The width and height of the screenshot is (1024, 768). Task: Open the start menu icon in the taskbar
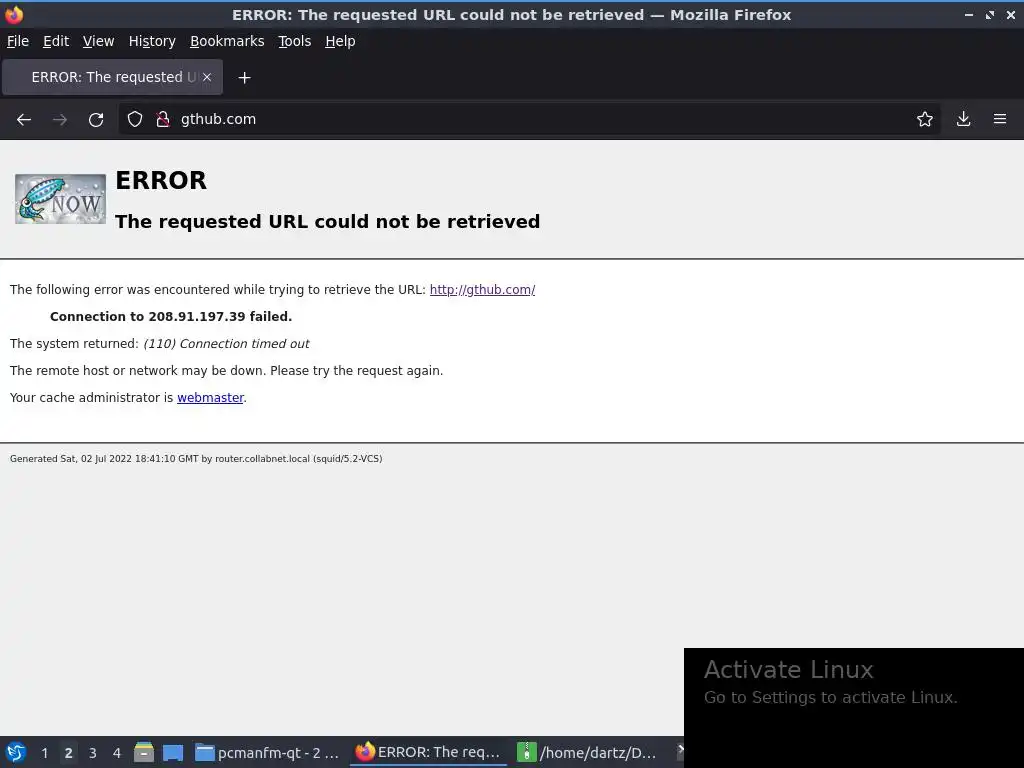click(16, 752)
